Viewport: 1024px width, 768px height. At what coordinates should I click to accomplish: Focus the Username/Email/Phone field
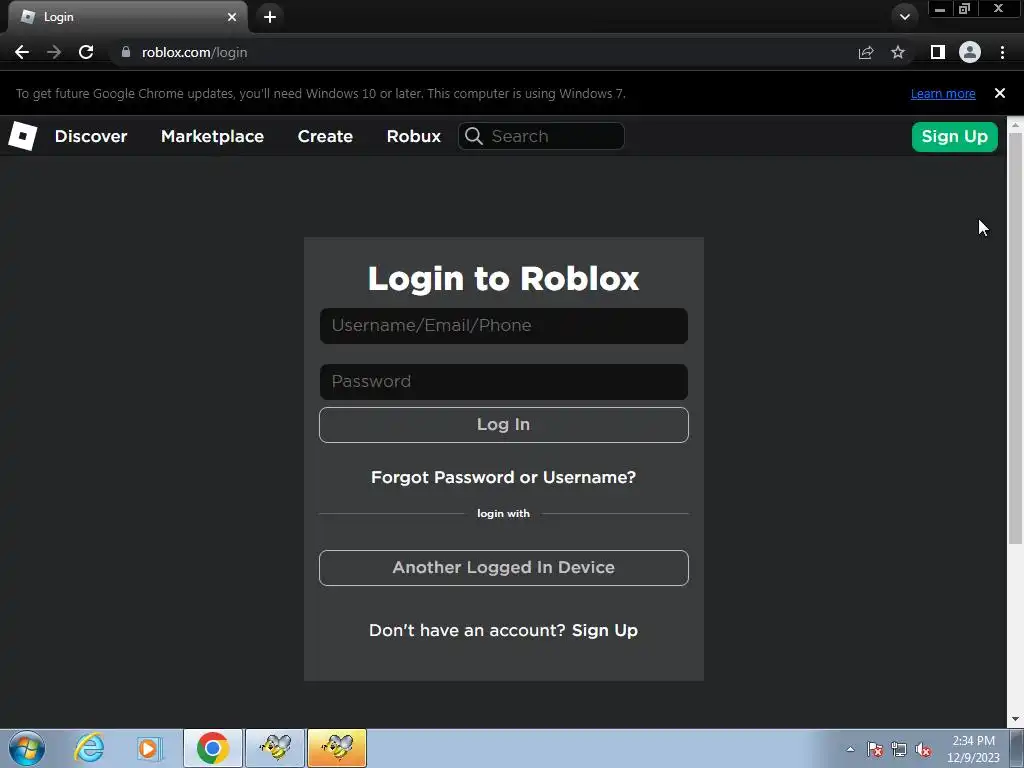click(504, 326)
